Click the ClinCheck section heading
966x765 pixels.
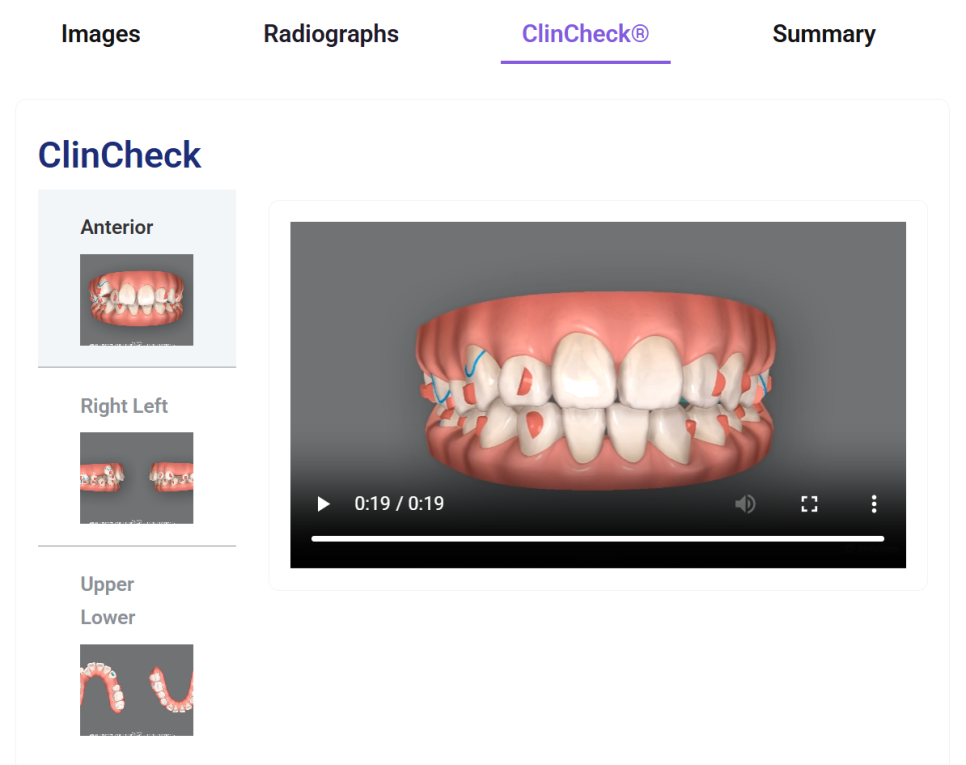(119, 155)
